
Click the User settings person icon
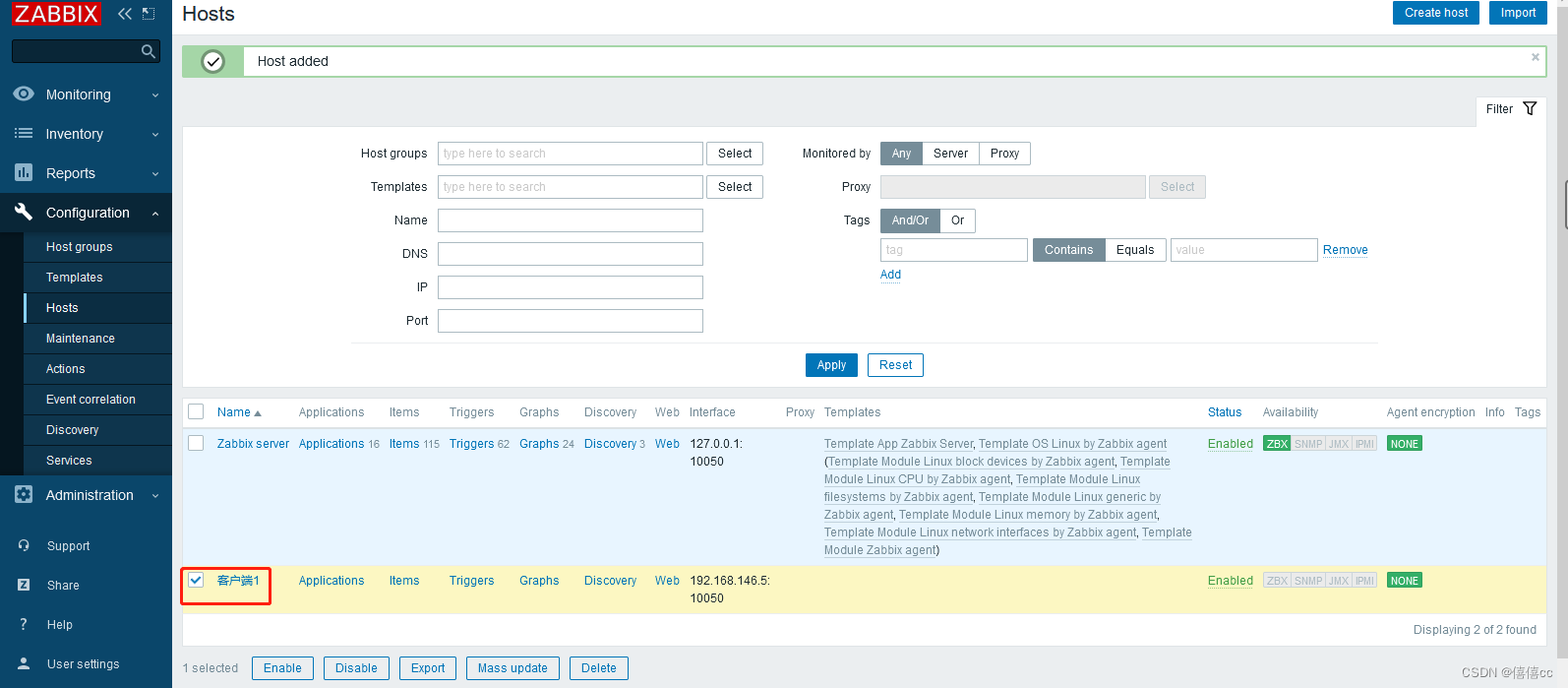coord(24,663)
